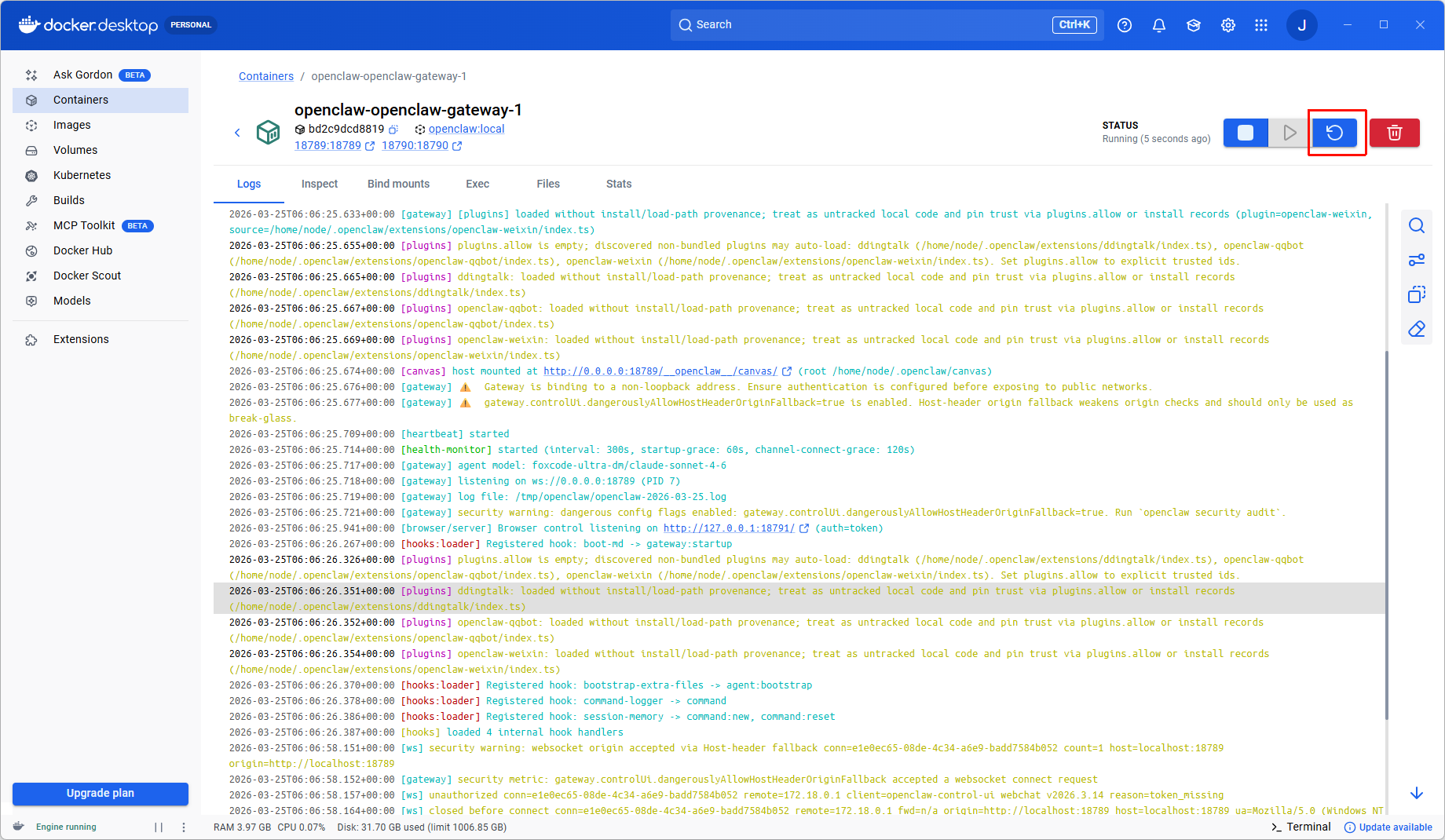Click Update available notice
Viewport: 1445px width, 840px height.
point(1388,827)
